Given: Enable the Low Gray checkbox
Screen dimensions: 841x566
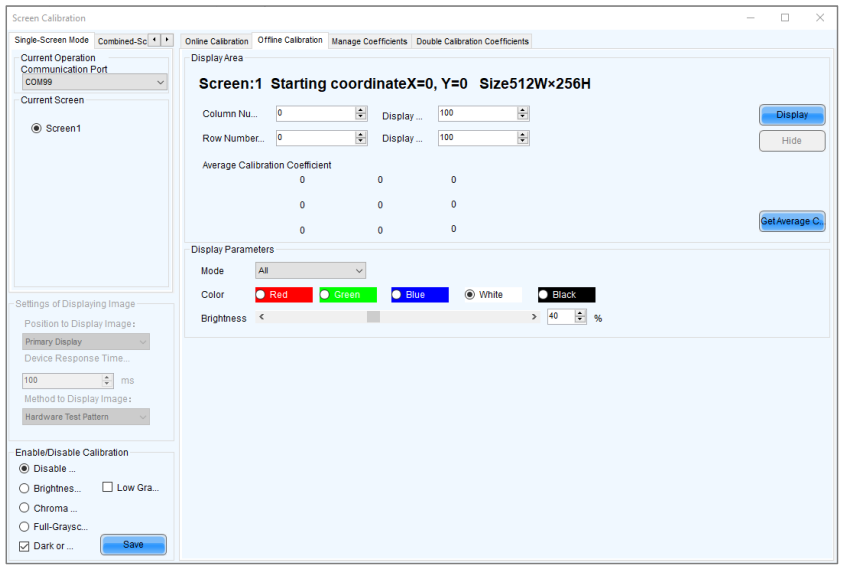Looking at the screenshot, I should pos(107,487).
